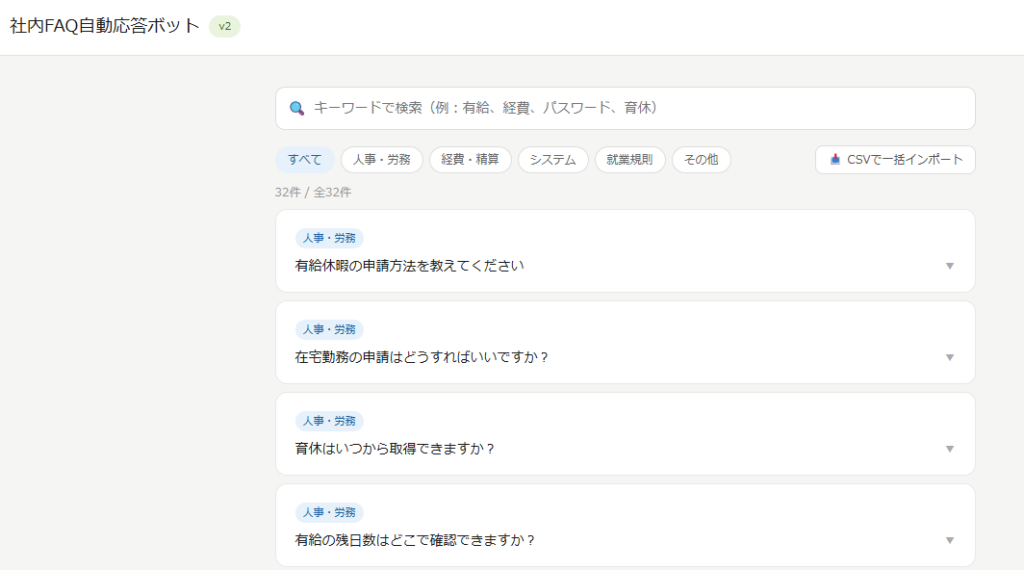The height and width of the screenshot is (570, 1024).
Task: Choose the その他 category filter
Action: click(x=701, y=160)
